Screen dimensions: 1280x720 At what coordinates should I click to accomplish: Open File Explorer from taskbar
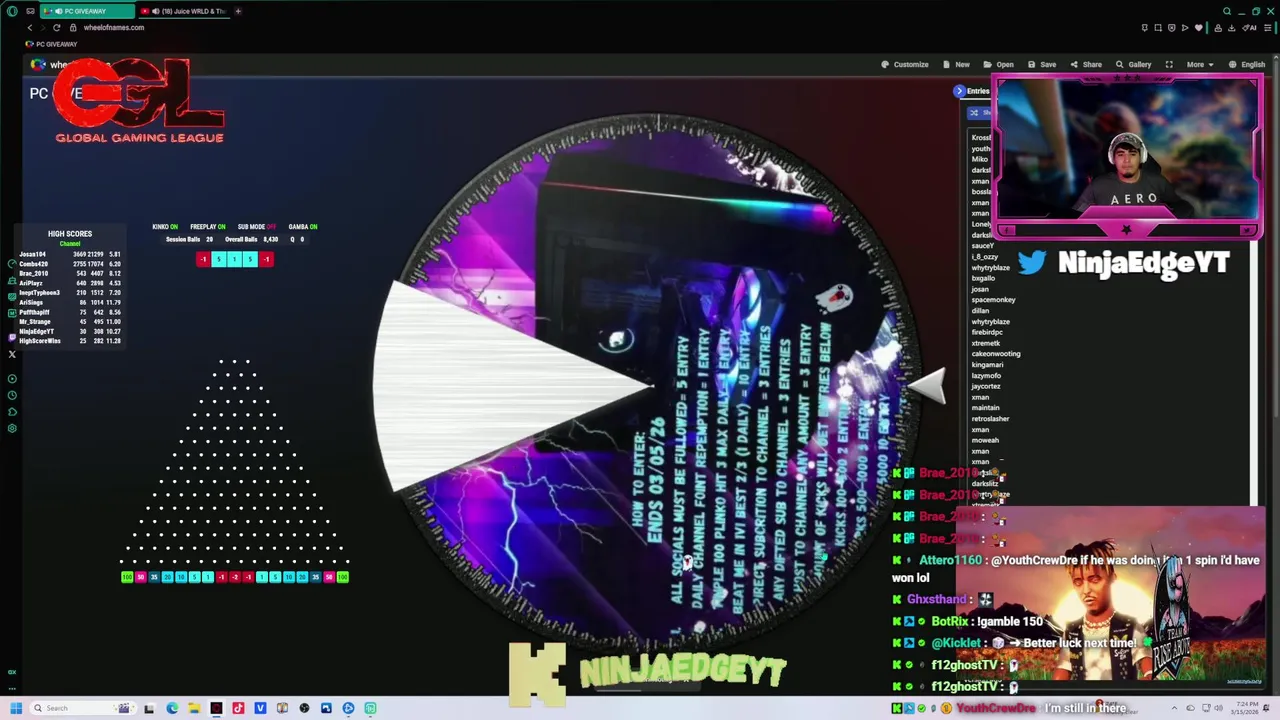(x=194, y=708)
